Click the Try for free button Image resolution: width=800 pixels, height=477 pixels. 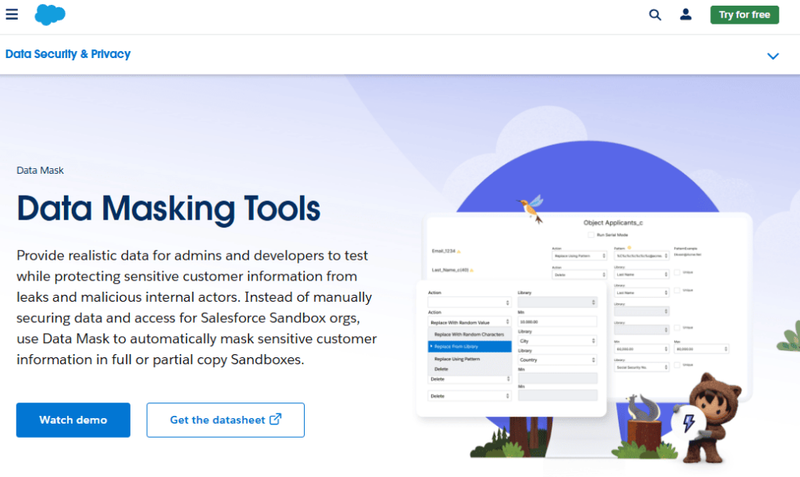[744, 15]
